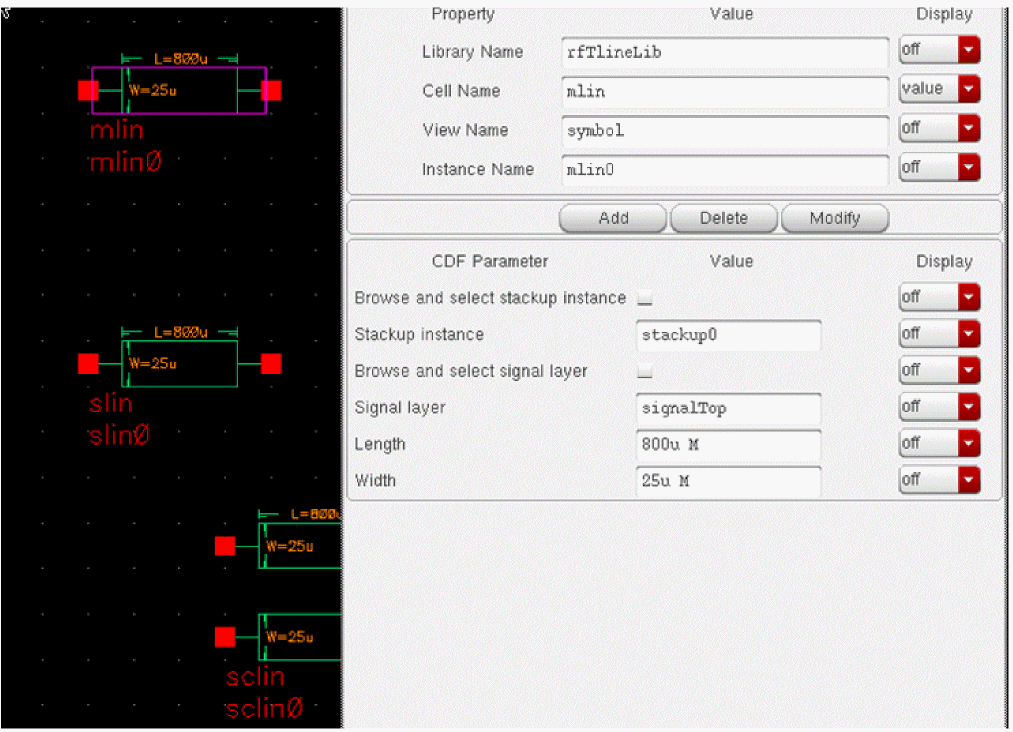The width and height of the screenshot is (1013, 732).
Task: Click the left red pin of slin0
Action: 88,364
